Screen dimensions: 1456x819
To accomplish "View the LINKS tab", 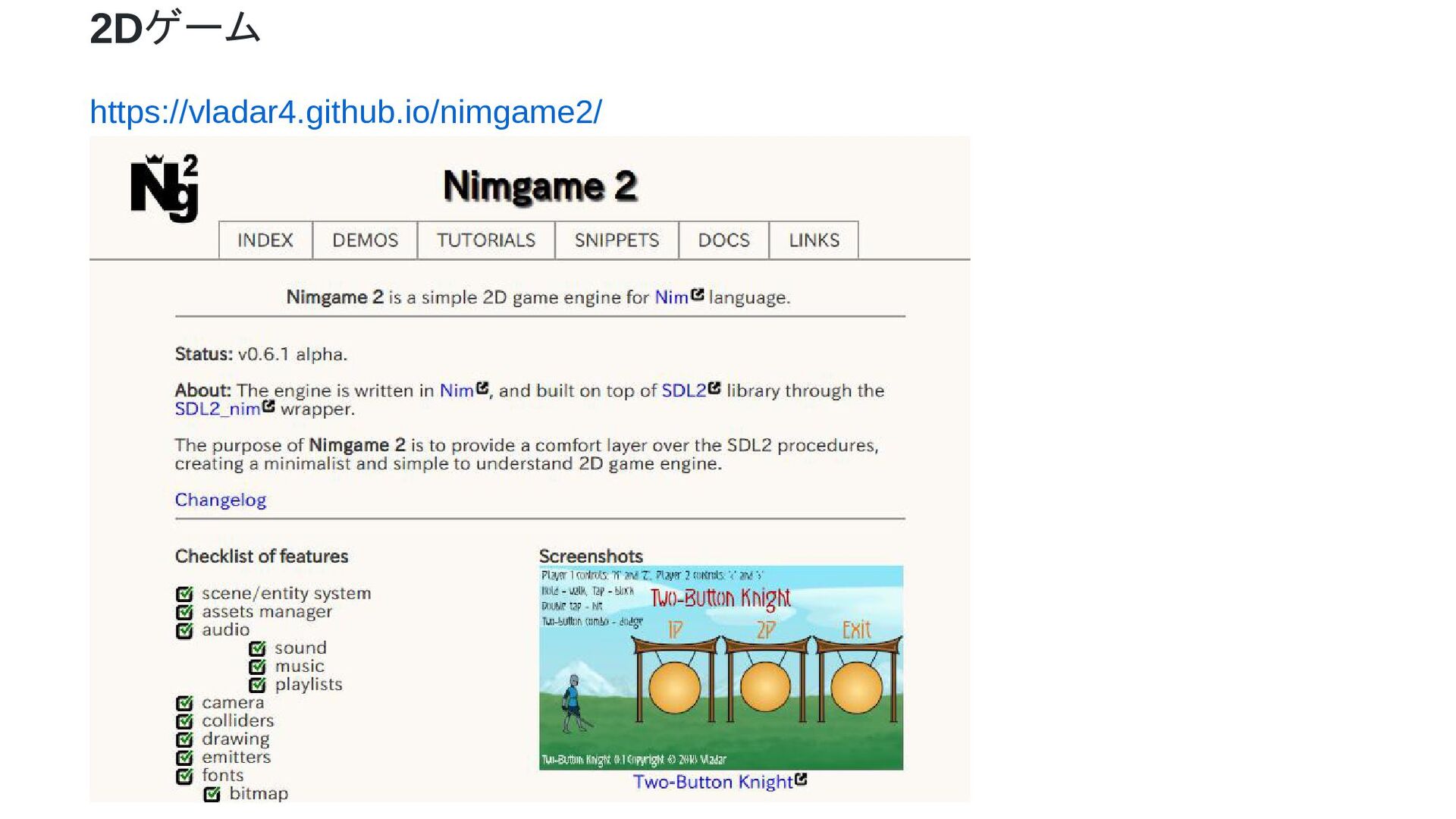I will (x=814, y=240).
